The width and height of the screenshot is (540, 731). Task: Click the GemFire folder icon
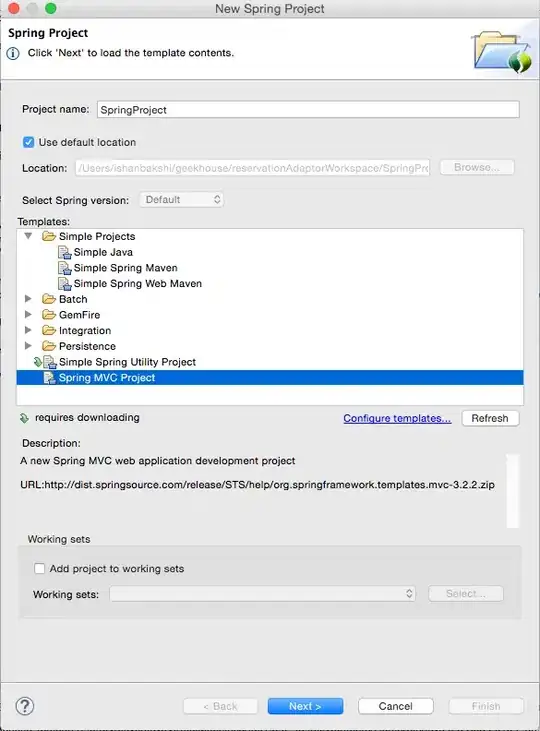pyautogui.click(x=49, y=315)
